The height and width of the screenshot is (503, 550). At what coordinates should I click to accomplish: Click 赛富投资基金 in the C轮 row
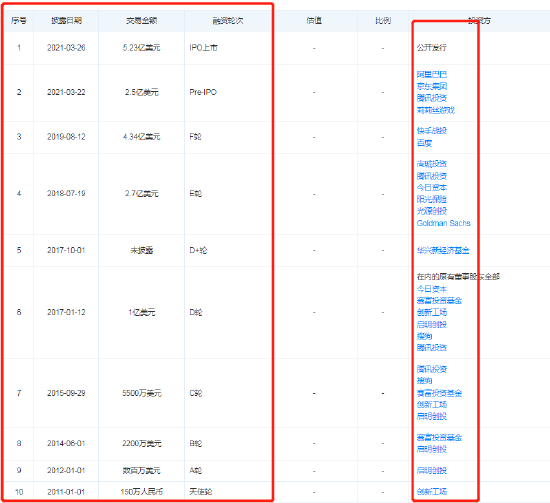pos(439,393)
